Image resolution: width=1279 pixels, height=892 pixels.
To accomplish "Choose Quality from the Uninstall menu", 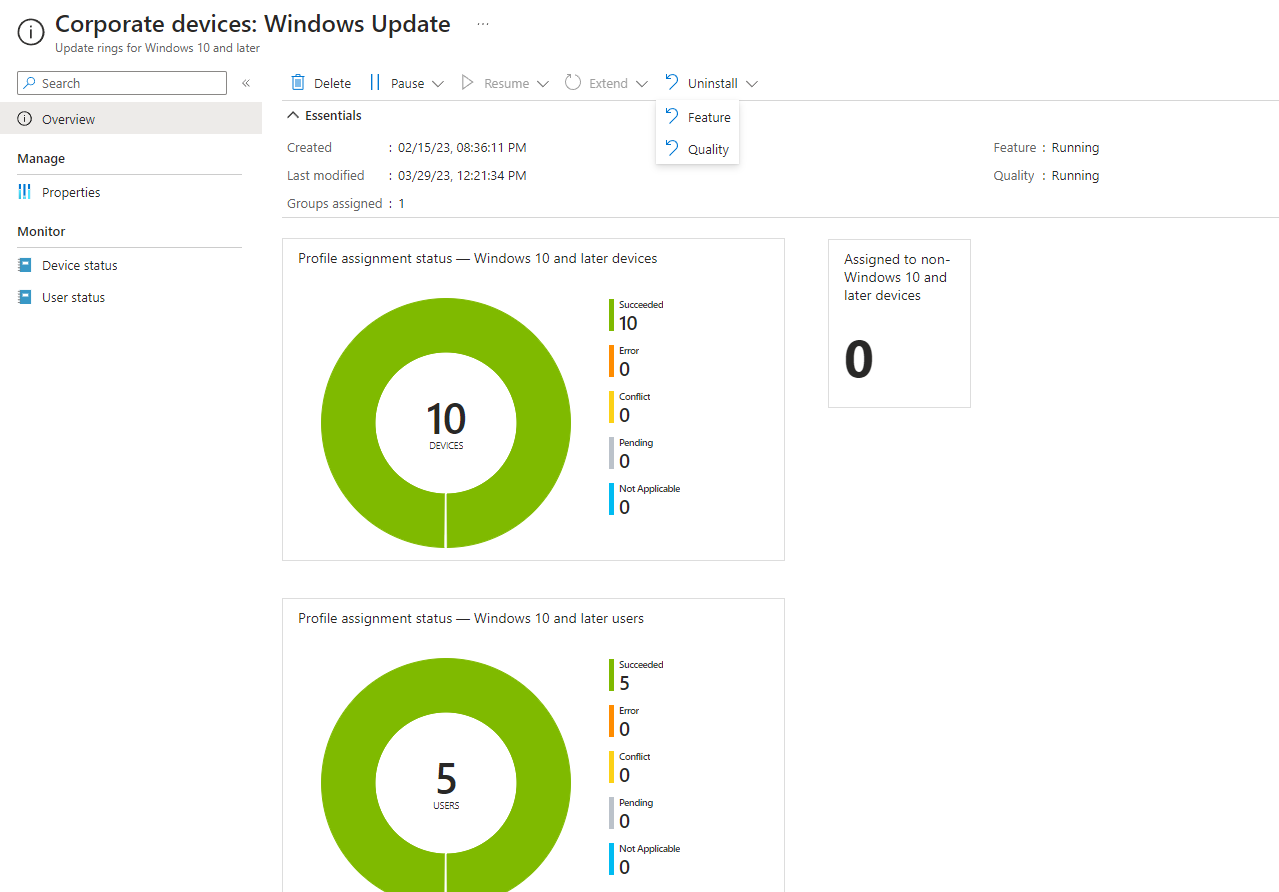I will pos(698,149).
